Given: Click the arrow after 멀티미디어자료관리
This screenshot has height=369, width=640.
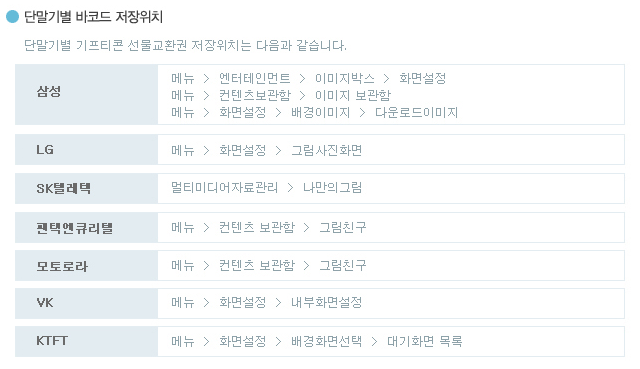Looking at the screenshot, I should coord(291,188).
